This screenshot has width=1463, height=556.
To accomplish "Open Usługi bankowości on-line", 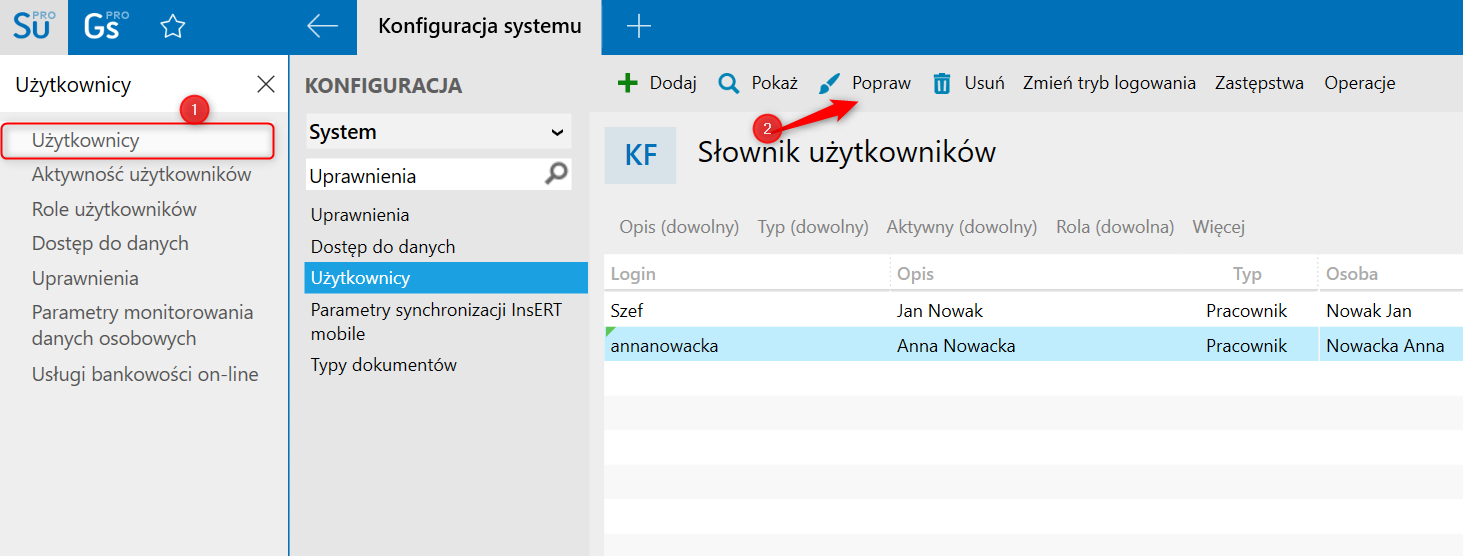I will 145,374.
